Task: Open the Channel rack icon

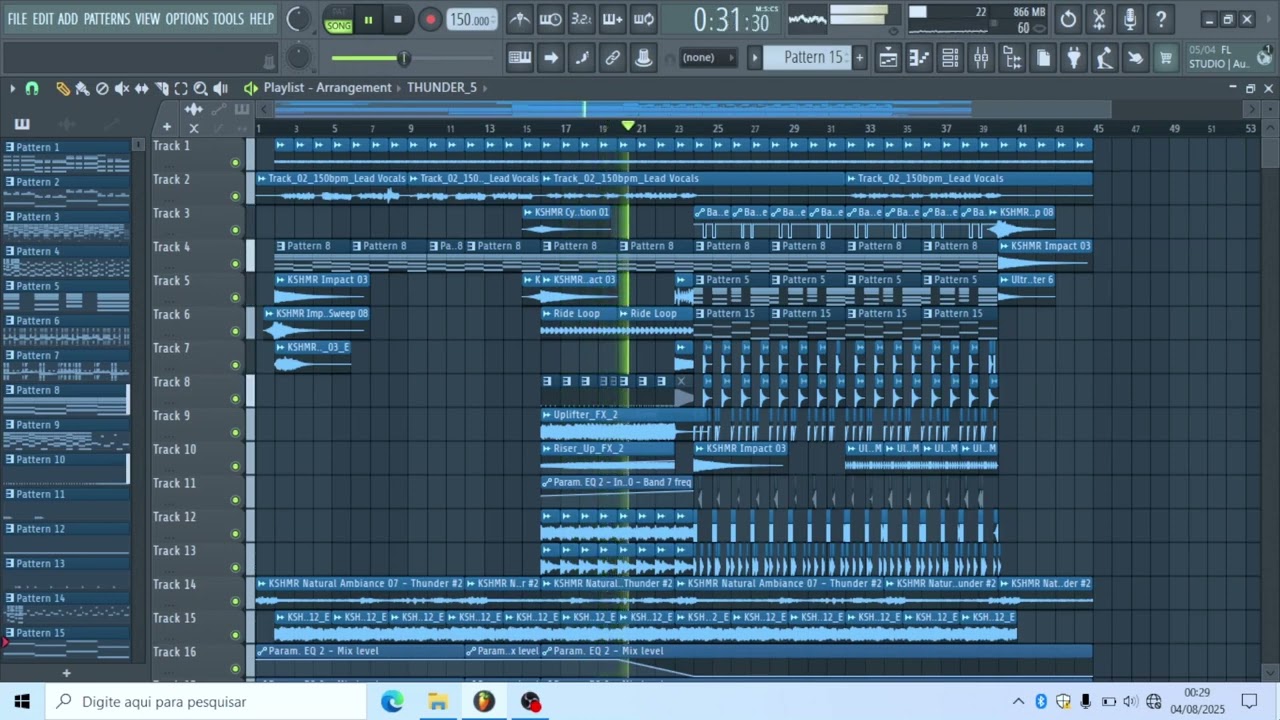Action: [950, 58]
